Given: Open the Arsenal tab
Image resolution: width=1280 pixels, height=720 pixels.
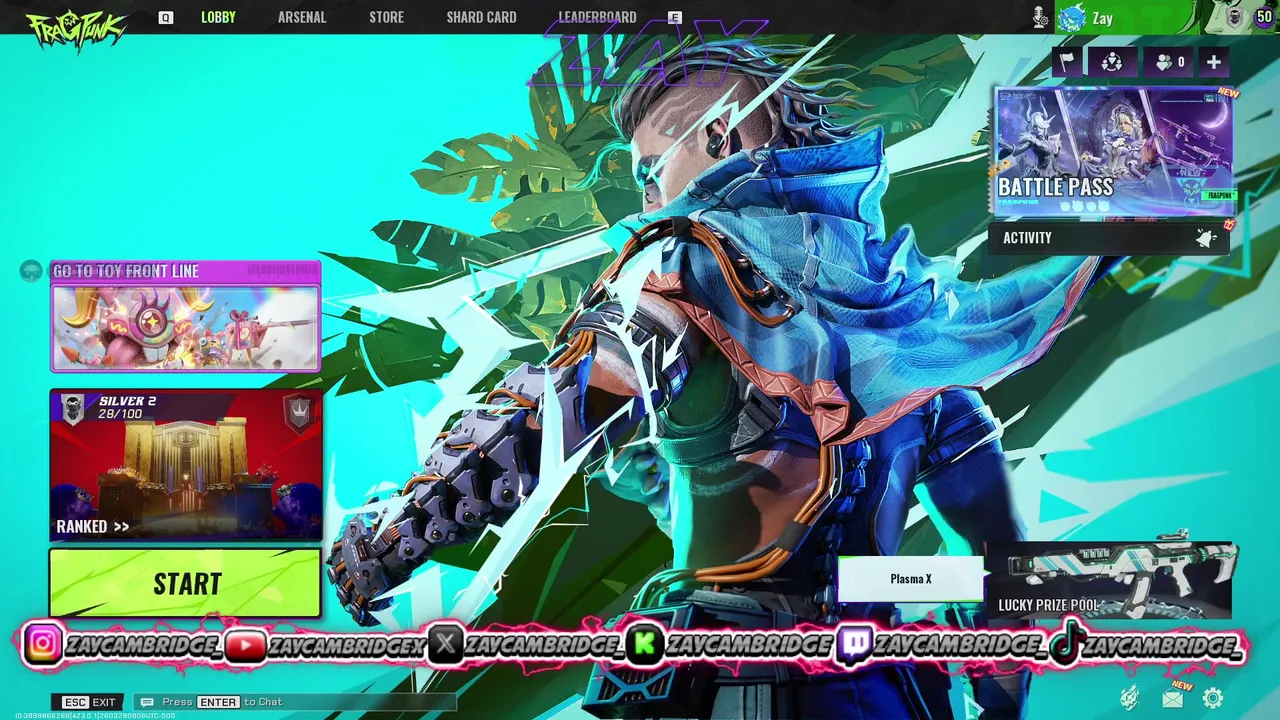Looking at the screenshot, I should [x=302, y=17].
